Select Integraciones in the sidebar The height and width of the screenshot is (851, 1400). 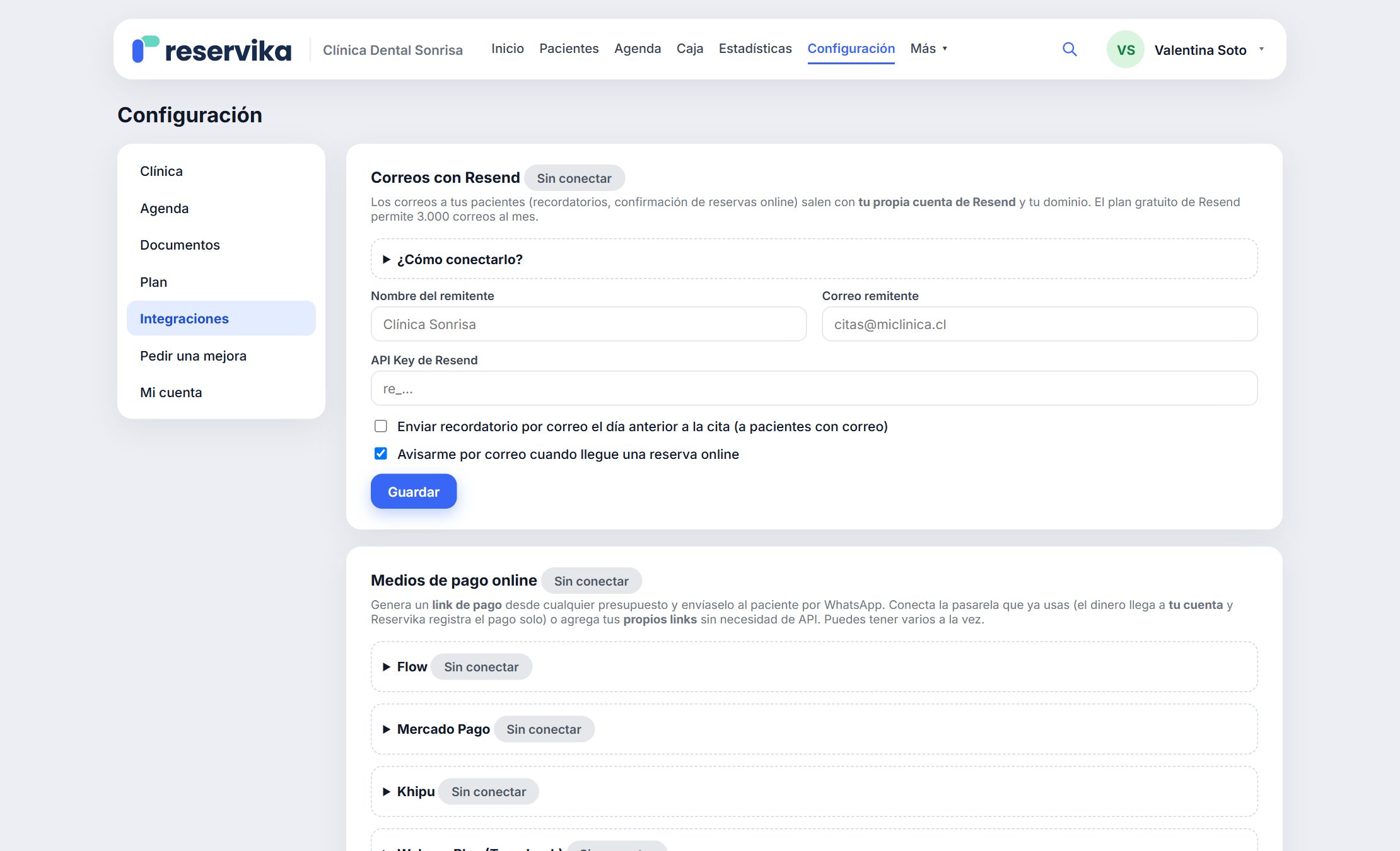click(x=221, y=319)
